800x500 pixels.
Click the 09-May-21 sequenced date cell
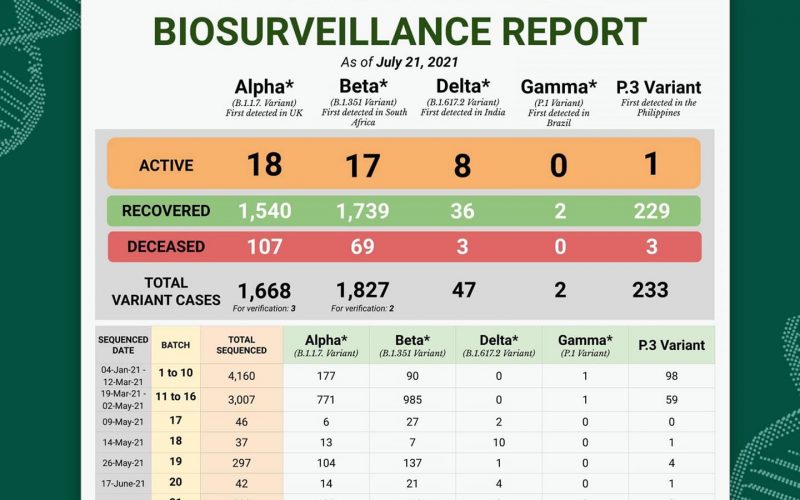[123, 422]
